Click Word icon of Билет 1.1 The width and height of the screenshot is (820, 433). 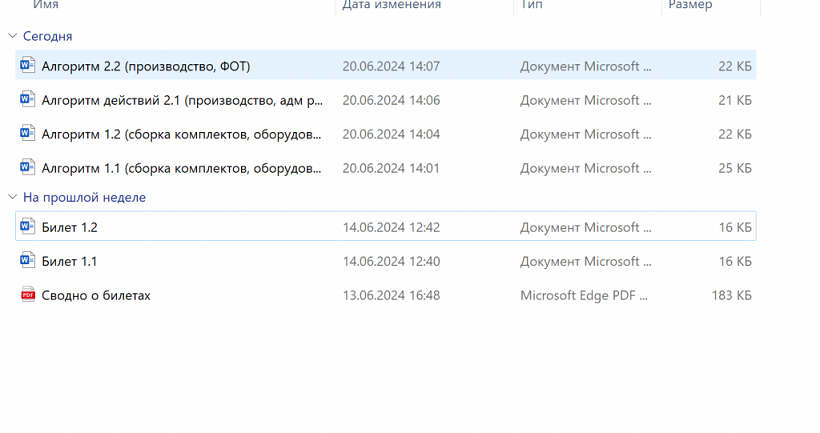tap(27, 261)
